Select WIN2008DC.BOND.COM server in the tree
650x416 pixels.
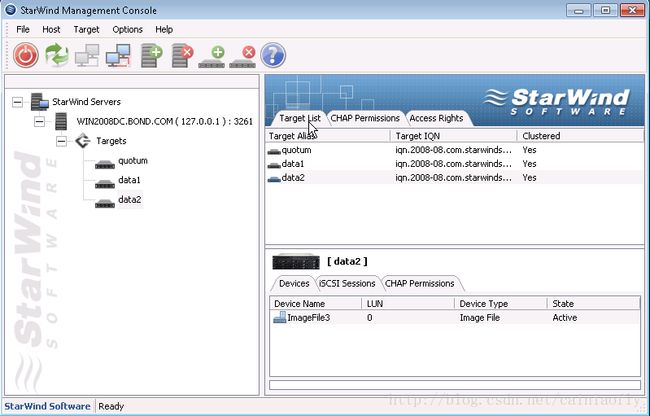(x=165, y=121)
